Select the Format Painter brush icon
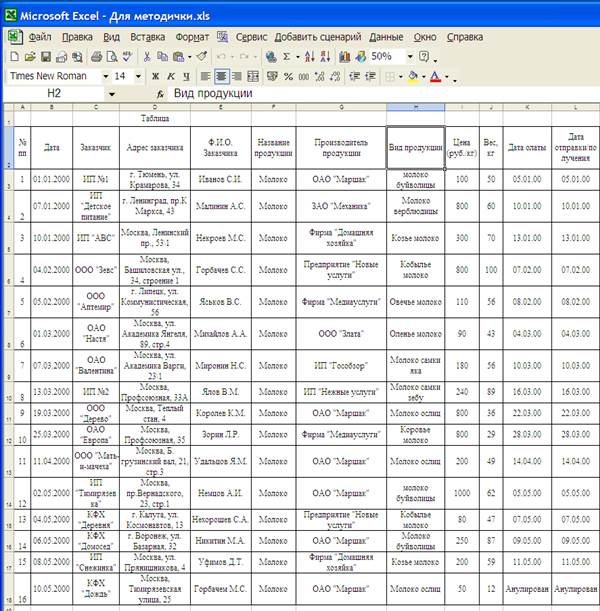Image resolution: width=600 pixels, height=611 pixels. pos(202,57)
